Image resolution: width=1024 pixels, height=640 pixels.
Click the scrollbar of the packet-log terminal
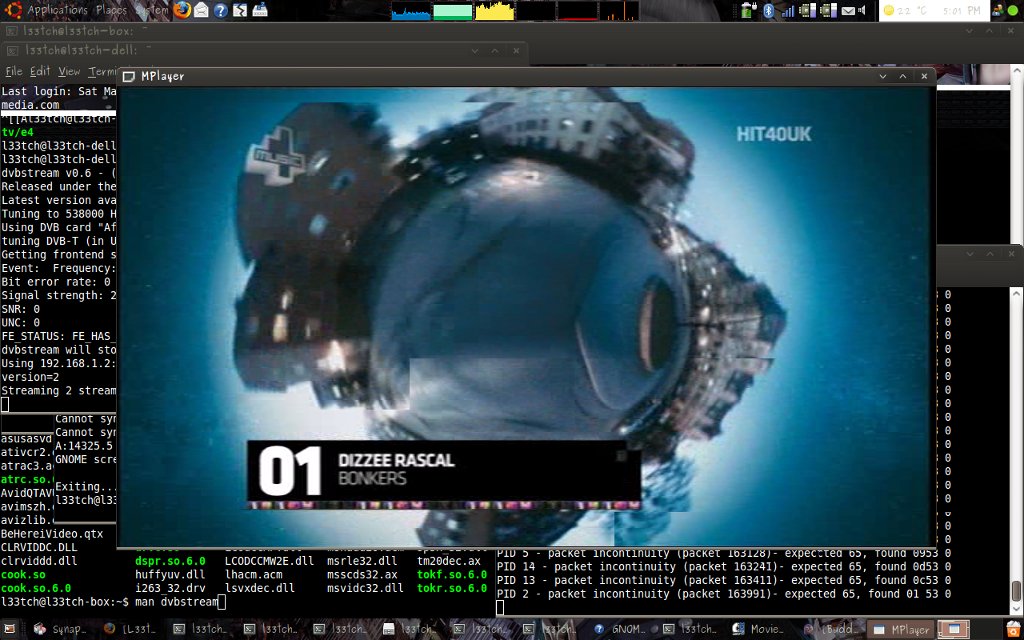coord(1016,451)
